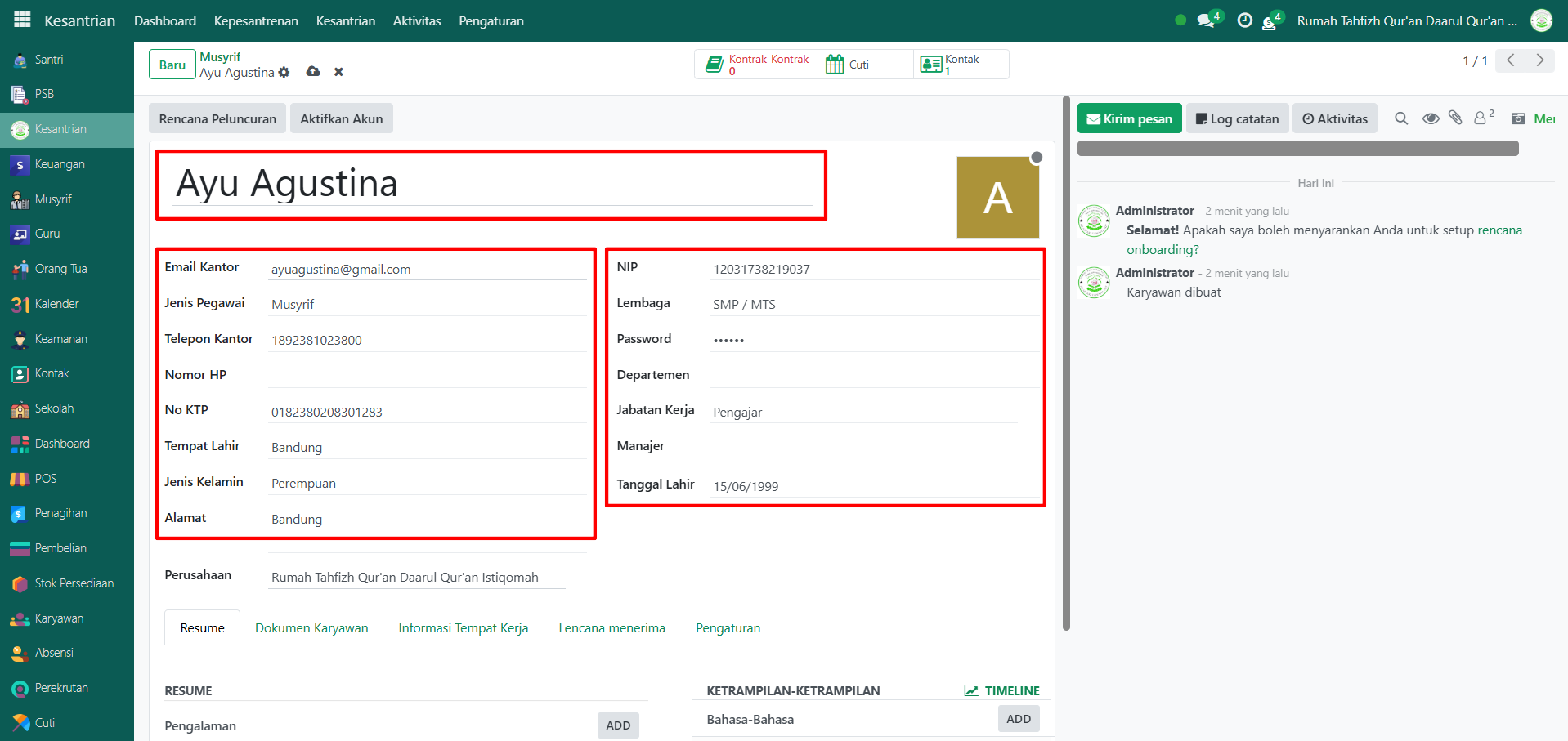Viewport: 1568px width, 741px height.
Task: Open the Kontrak-Kontrak smart button
Action: pos(757,65)
